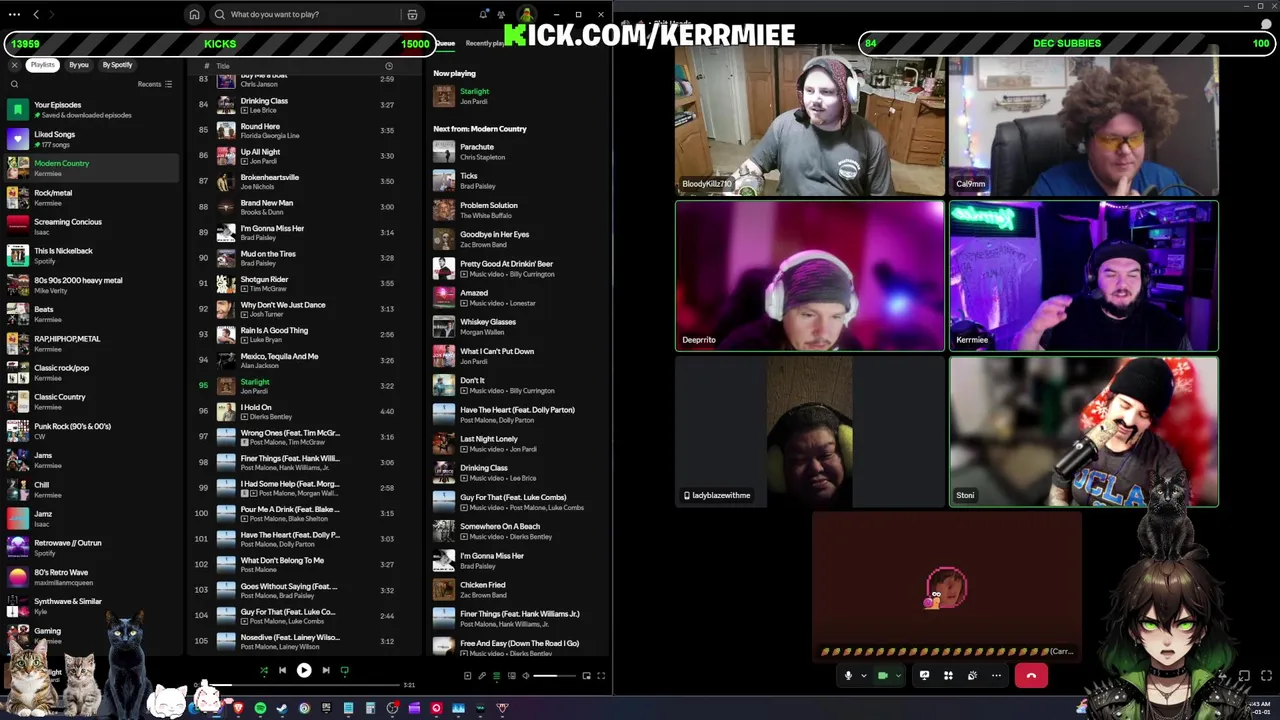Open Your Episodes in the library
This screenshot has height=720, width=1280.
92,109
